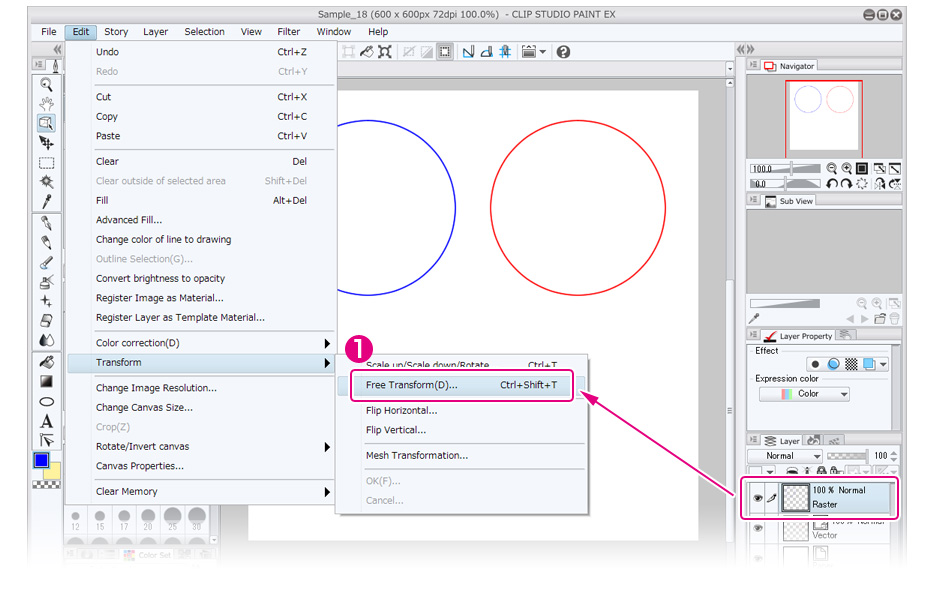Enable lock transparent pixels in Layer panel
Image resolution: width=932 pixels, height=594 pixels.
tap(821, 471)
